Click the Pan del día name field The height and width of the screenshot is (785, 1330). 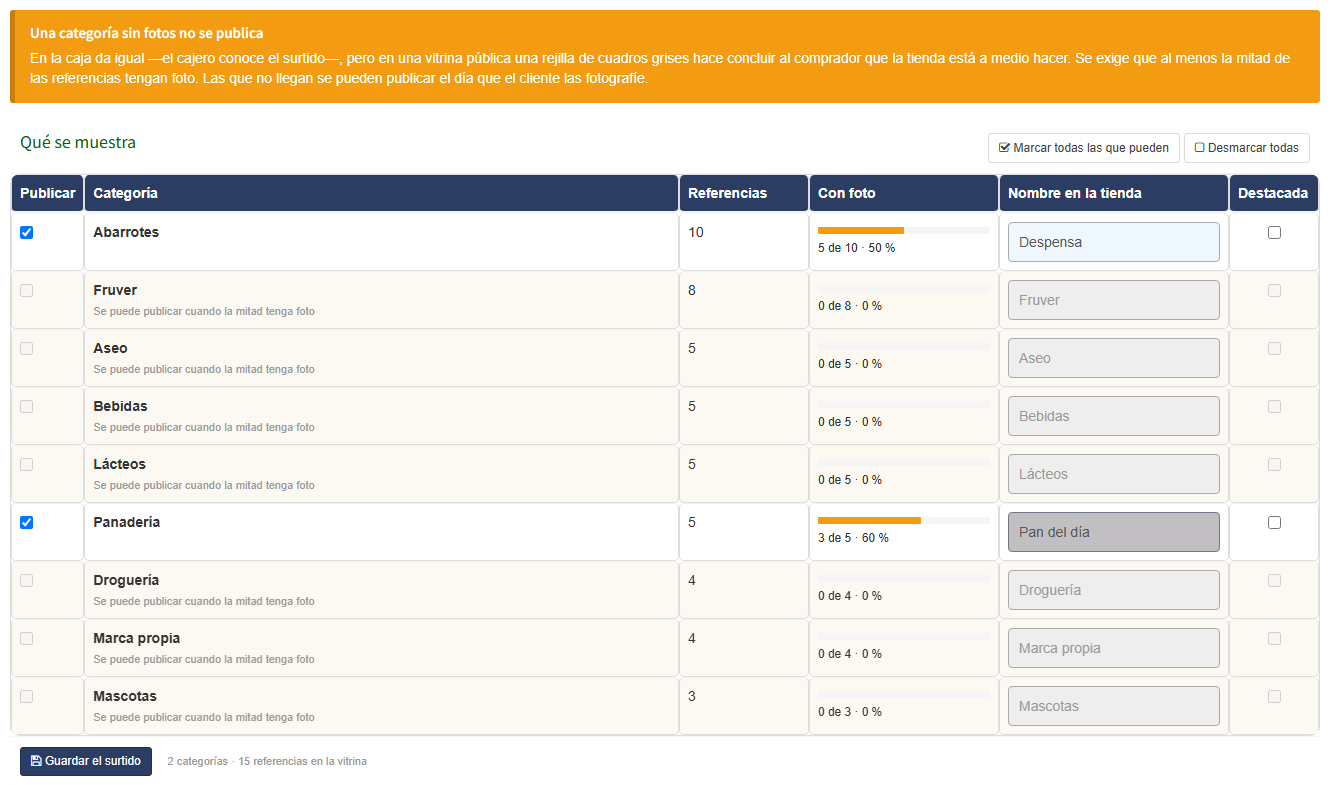coord(1114,532)
